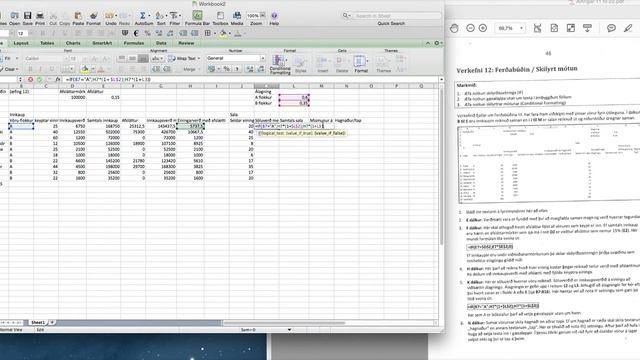
Task: Open ribbon settings gear icon
Action: point(437,43)
